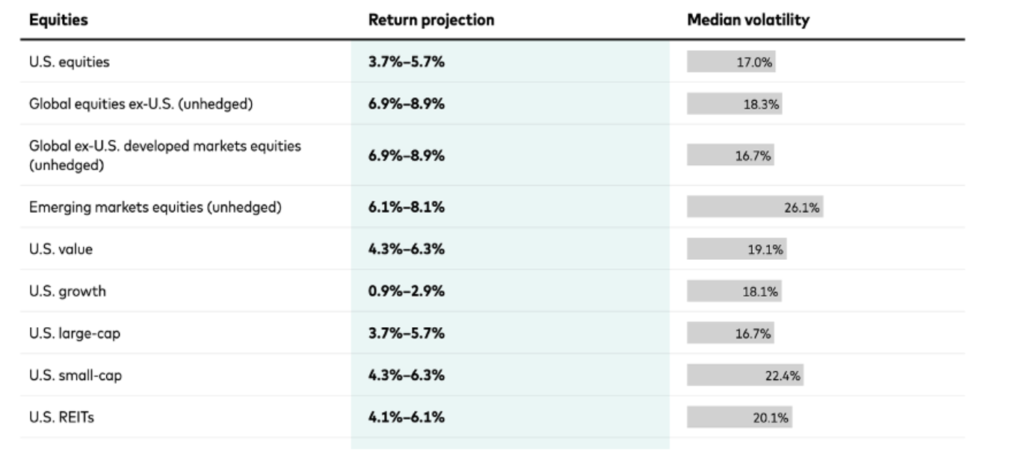Click the 4.1%–6.1% return projection value

click(x=406, y=417)
